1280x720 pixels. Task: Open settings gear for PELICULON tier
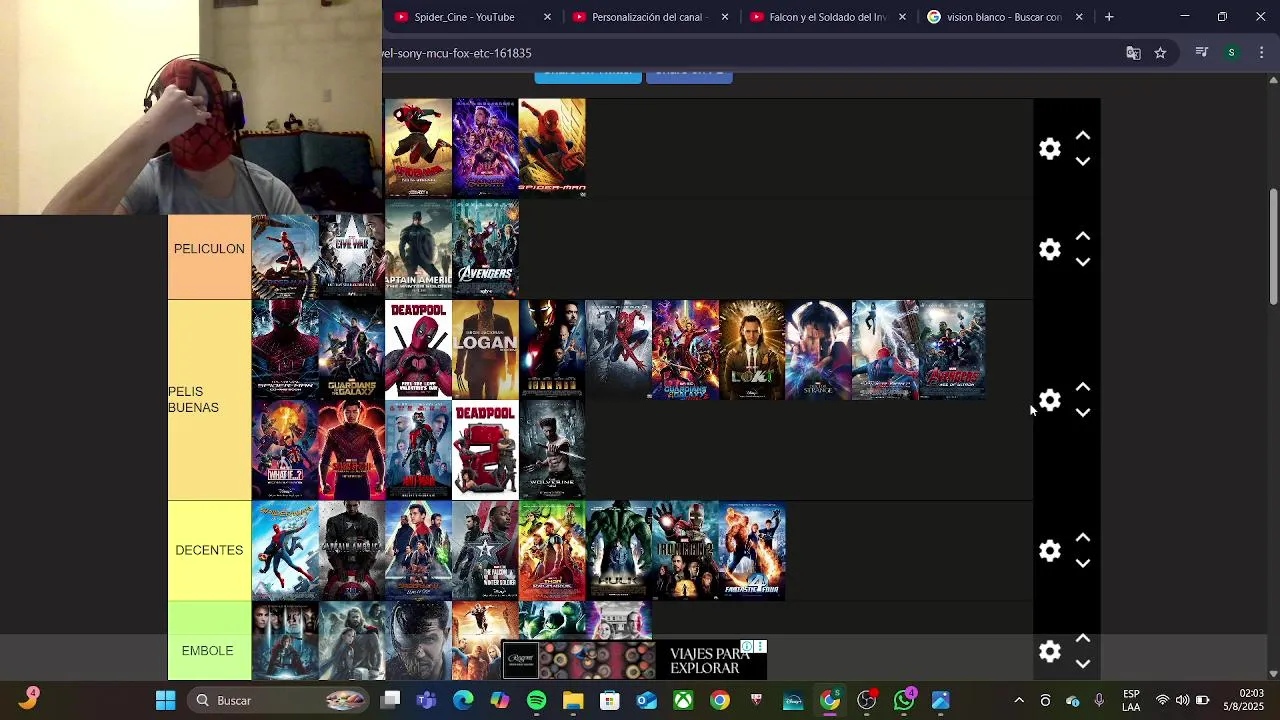click(x=1049, y=249)
